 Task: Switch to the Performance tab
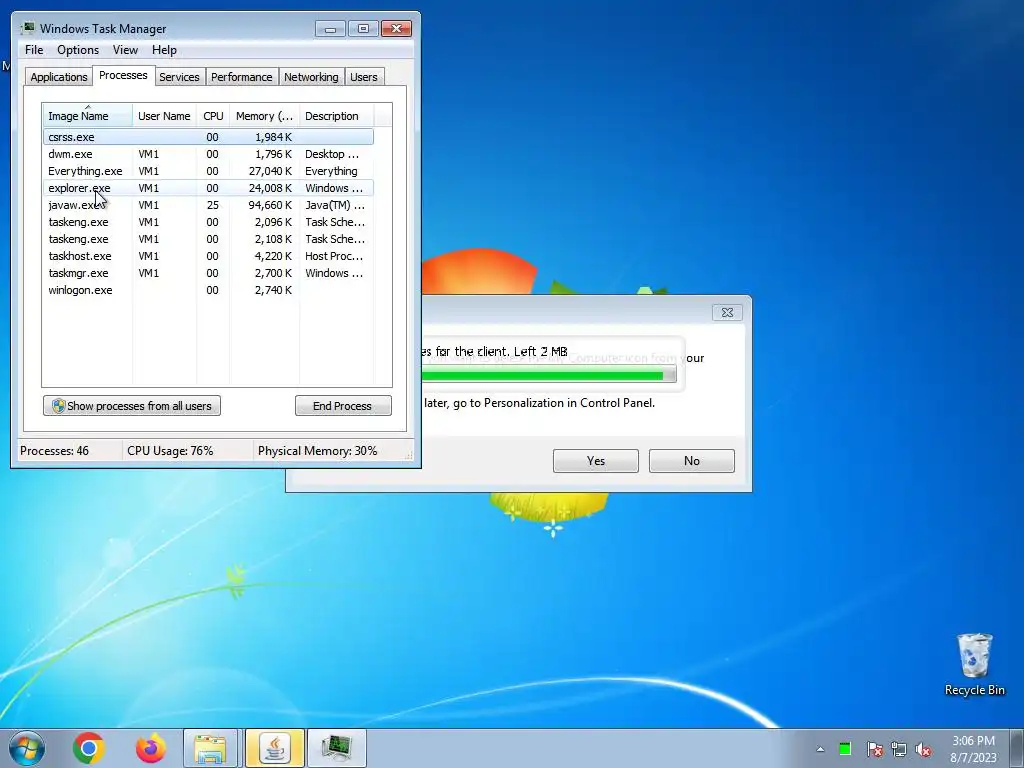242,77
